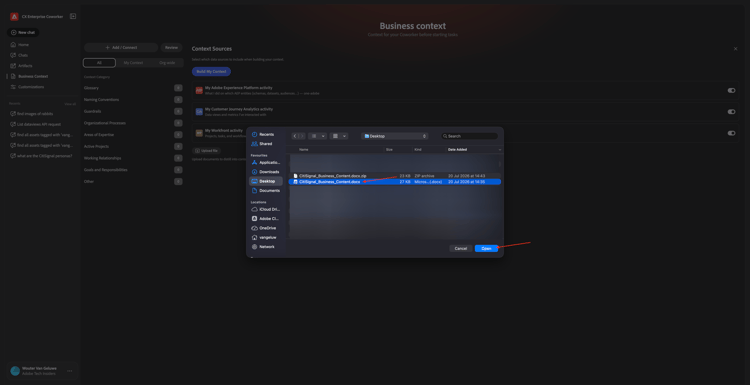
Task: Select CitiSignal_Business_Content.docx file
Action: click(395, 182)
